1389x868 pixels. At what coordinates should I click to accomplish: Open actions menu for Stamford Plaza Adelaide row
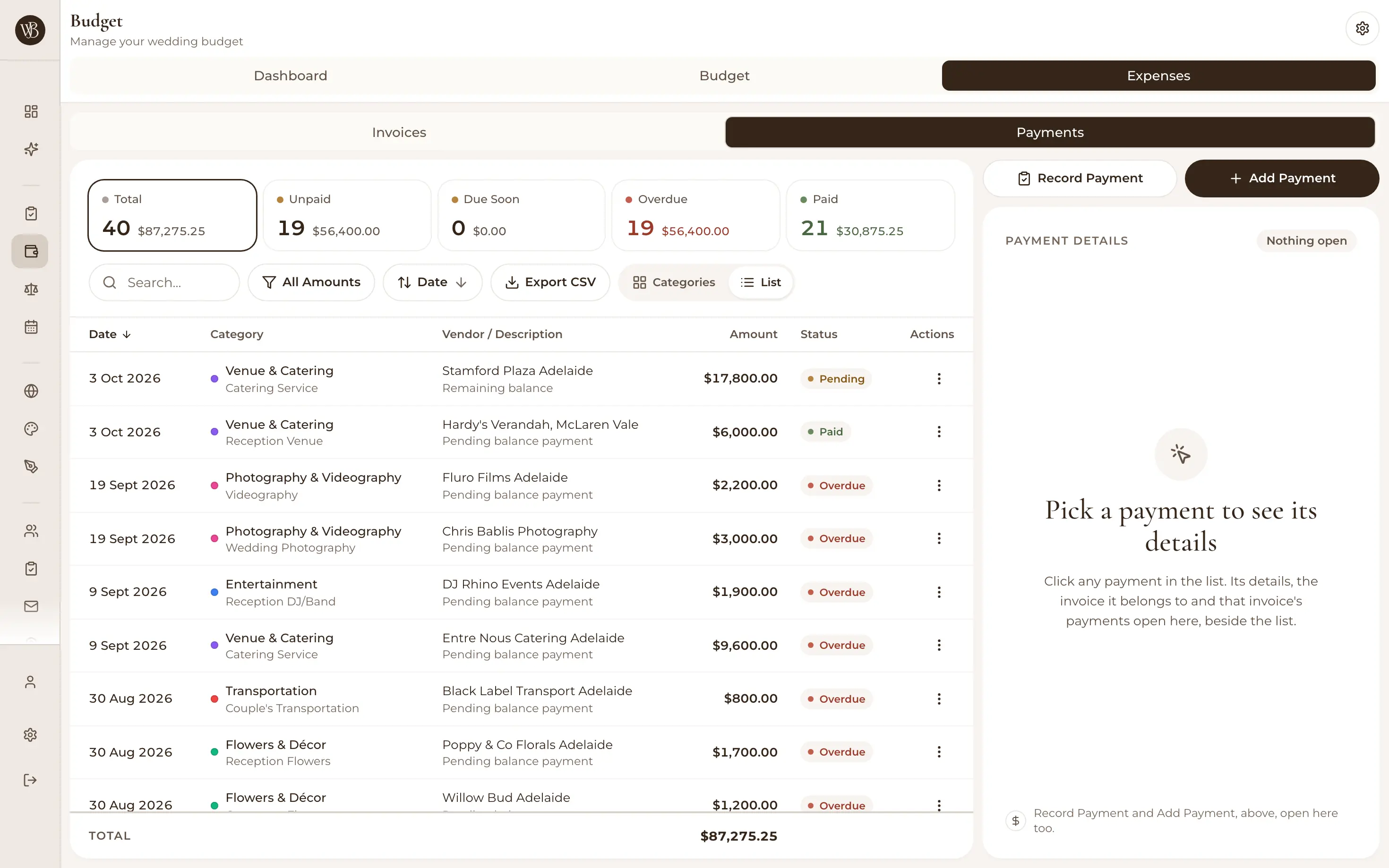click(x=939, y=379)
